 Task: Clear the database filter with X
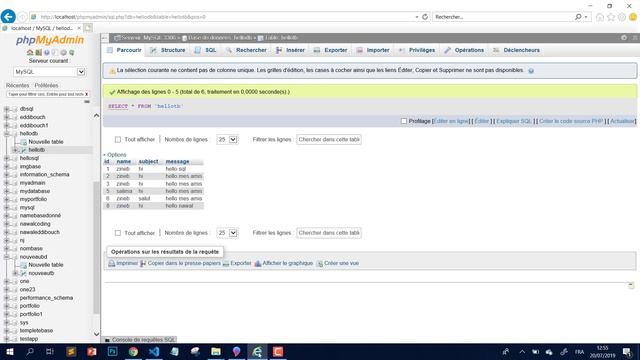(x=86, y=94)
